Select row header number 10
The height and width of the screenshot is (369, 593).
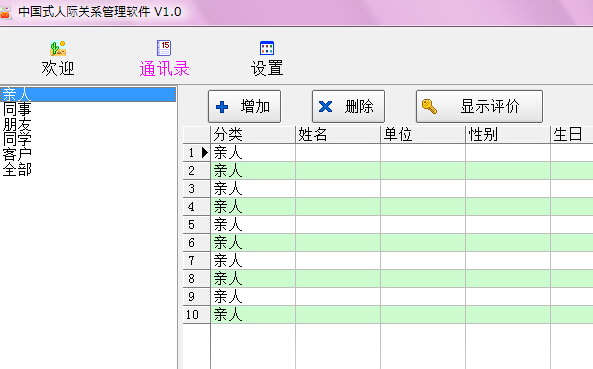pos(197,315)
